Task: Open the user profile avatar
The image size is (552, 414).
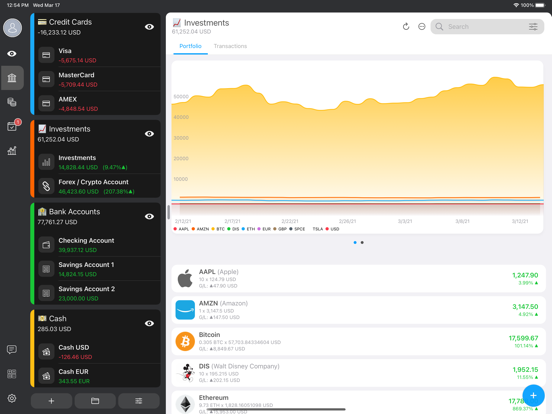Action: coord(12,28)
